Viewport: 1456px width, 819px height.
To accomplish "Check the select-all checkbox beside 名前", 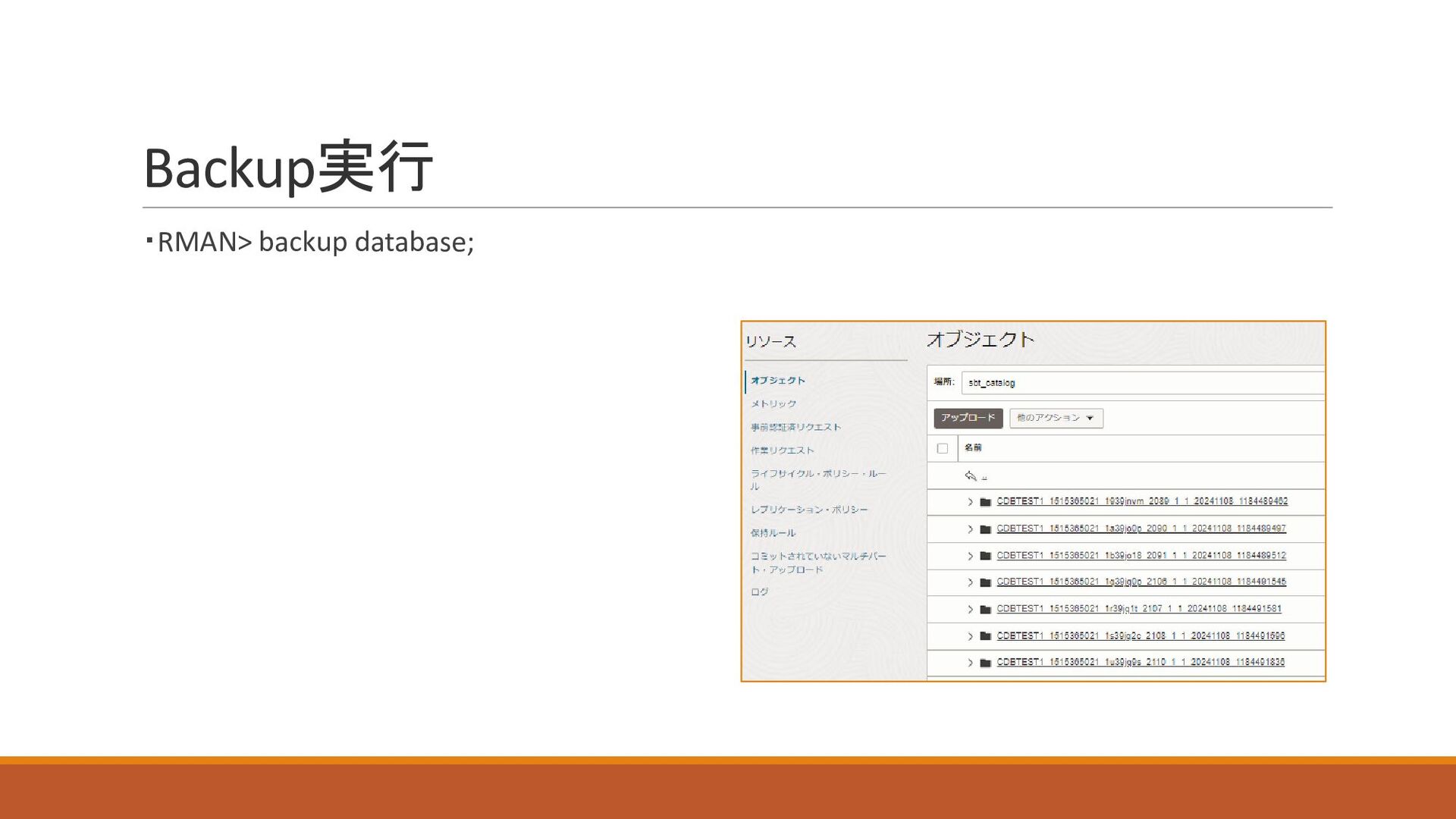I will coord(942,448).
